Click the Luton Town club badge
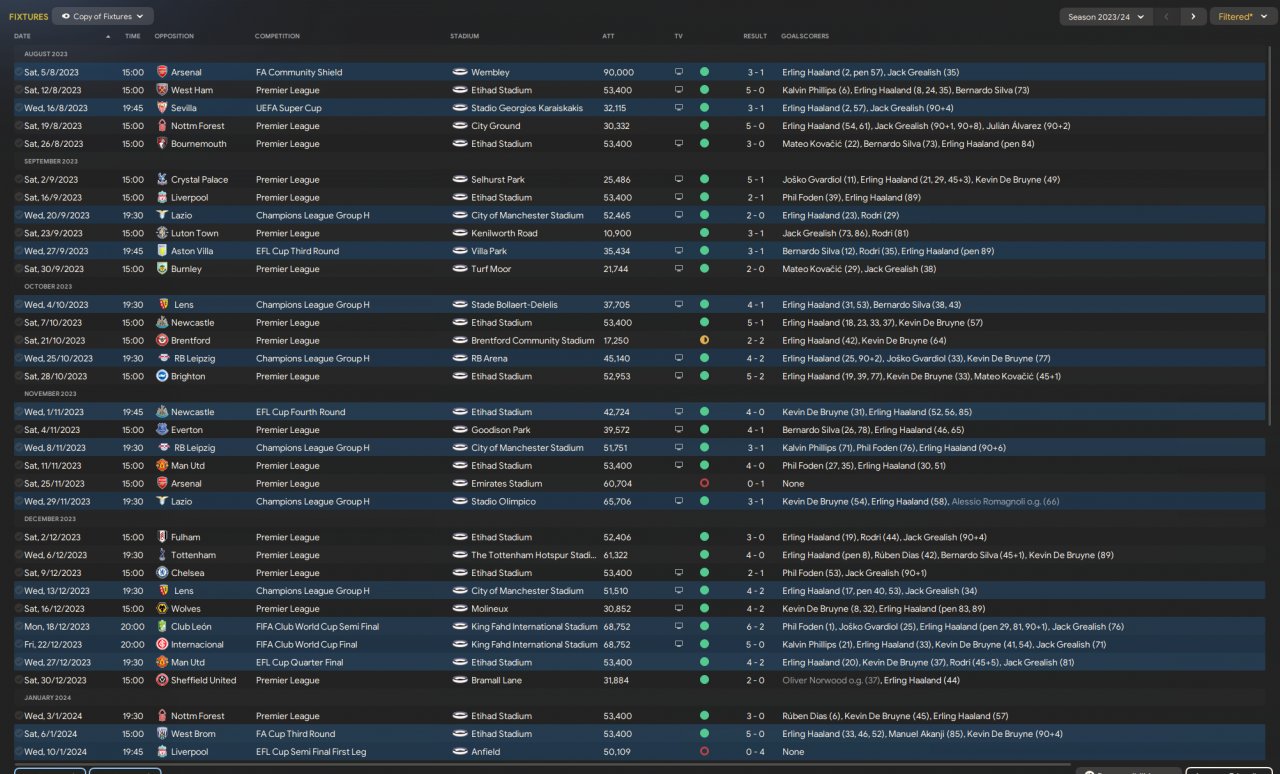 point(162,233)
